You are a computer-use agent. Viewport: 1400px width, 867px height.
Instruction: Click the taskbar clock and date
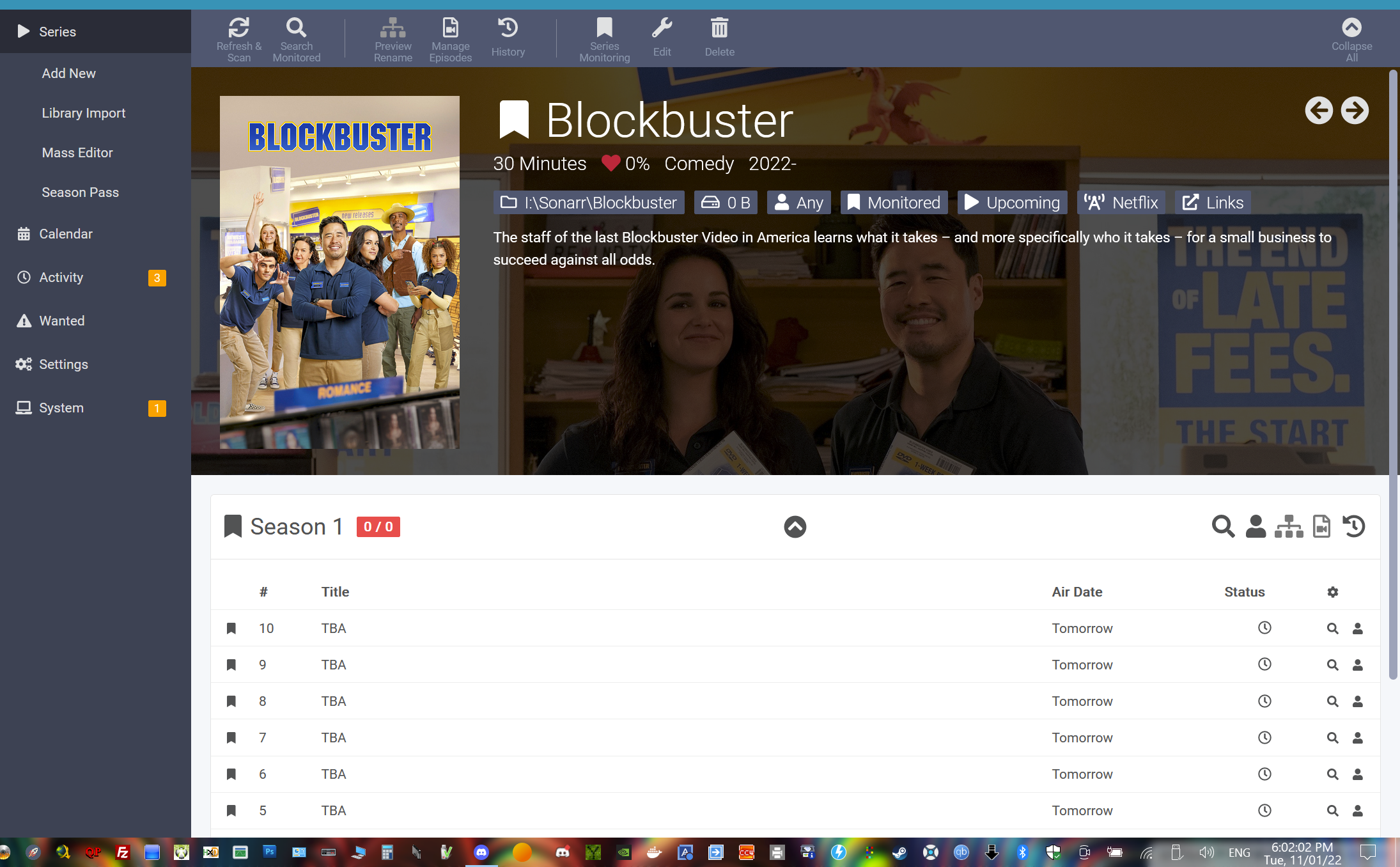click(1302, 853)
